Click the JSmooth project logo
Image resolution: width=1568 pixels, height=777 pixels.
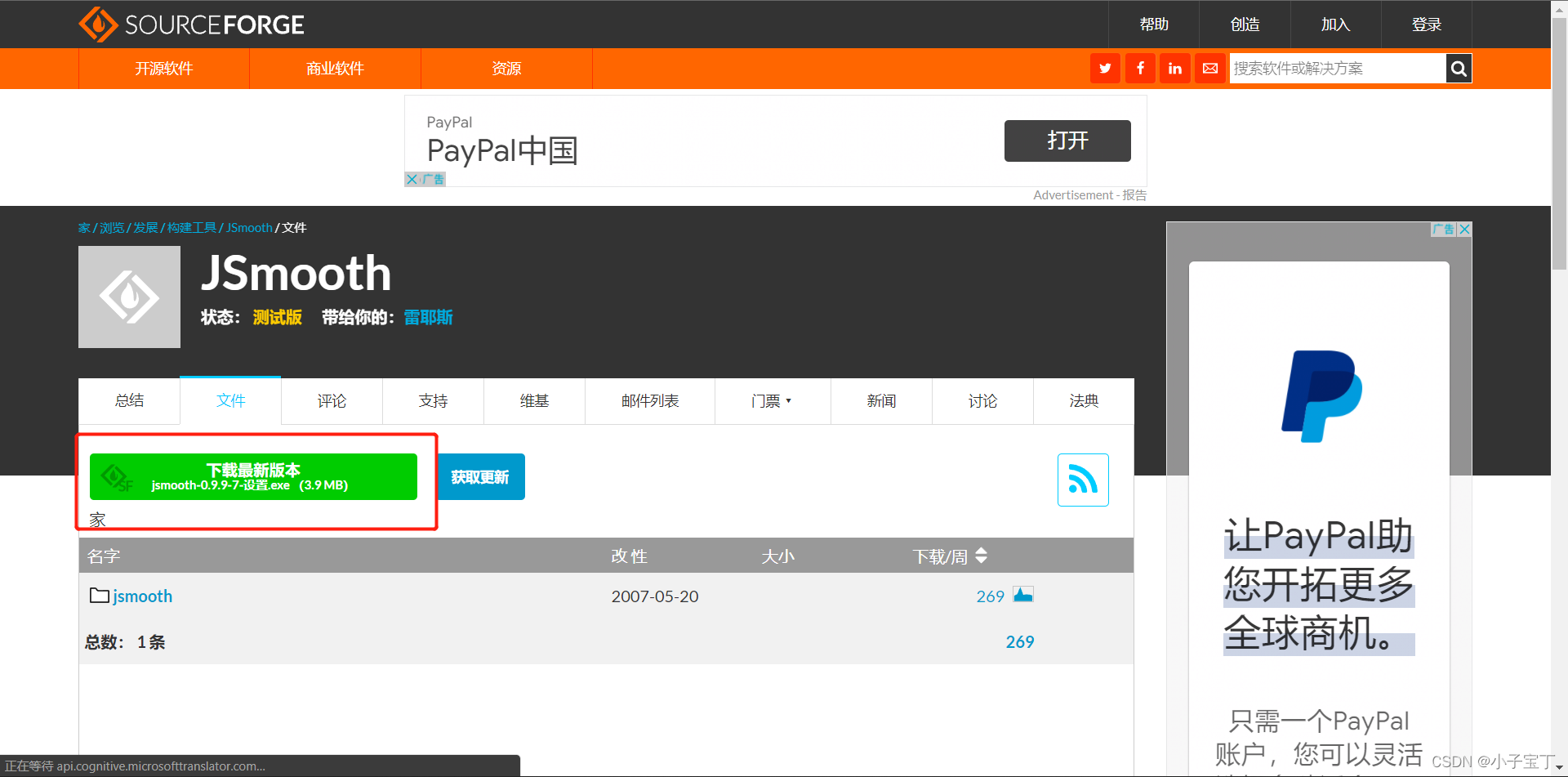click(128, 297)
